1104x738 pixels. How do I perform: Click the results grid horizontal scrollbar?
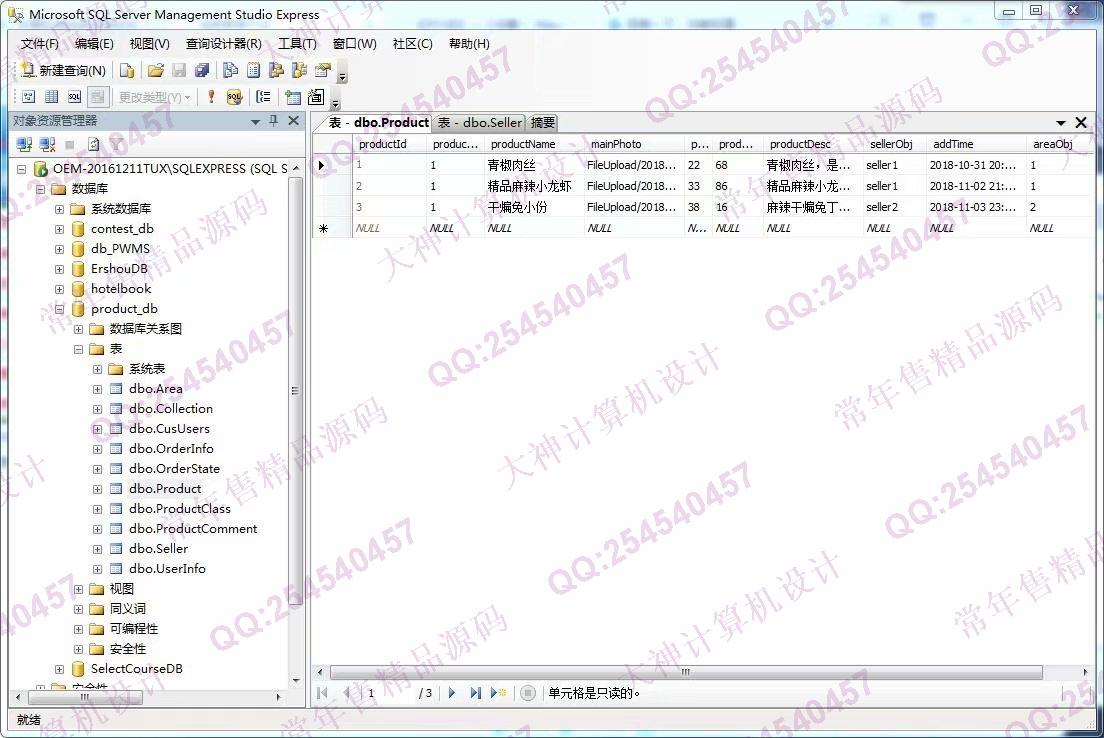pos(686,672)
